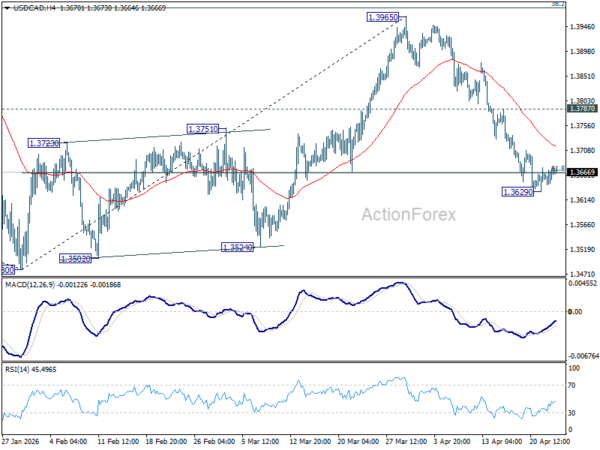The image size is (600, 450).
Task: Click the 20 Mar 04:00 date label
Action: pos(358,441)
